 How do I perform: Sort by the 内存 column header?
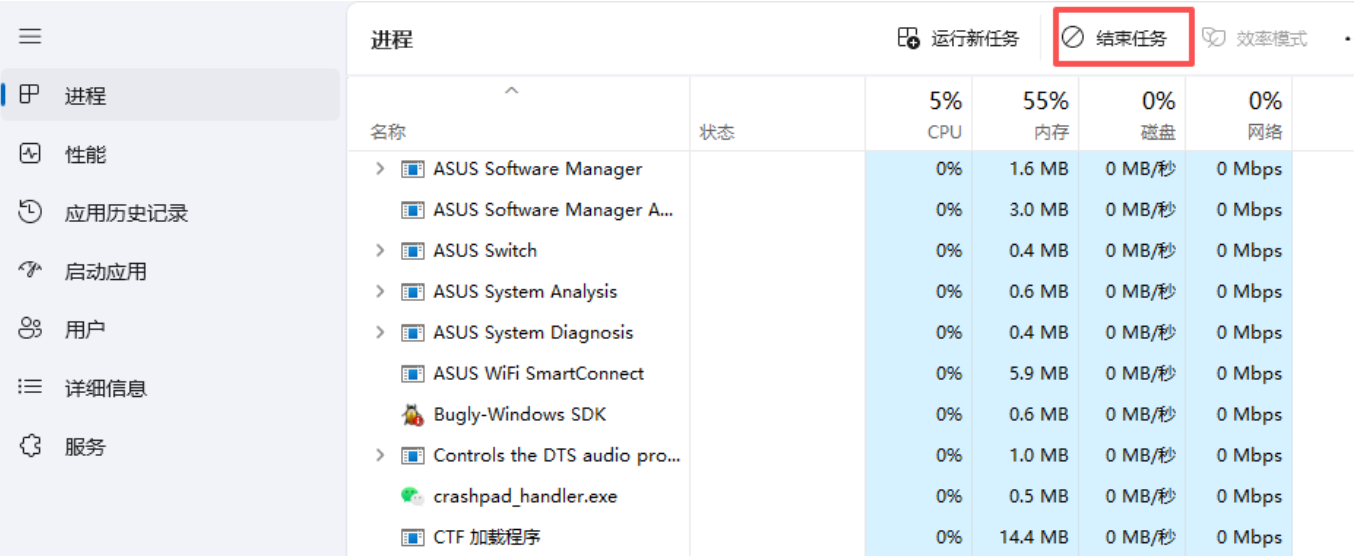click(x=1051, y=132)
